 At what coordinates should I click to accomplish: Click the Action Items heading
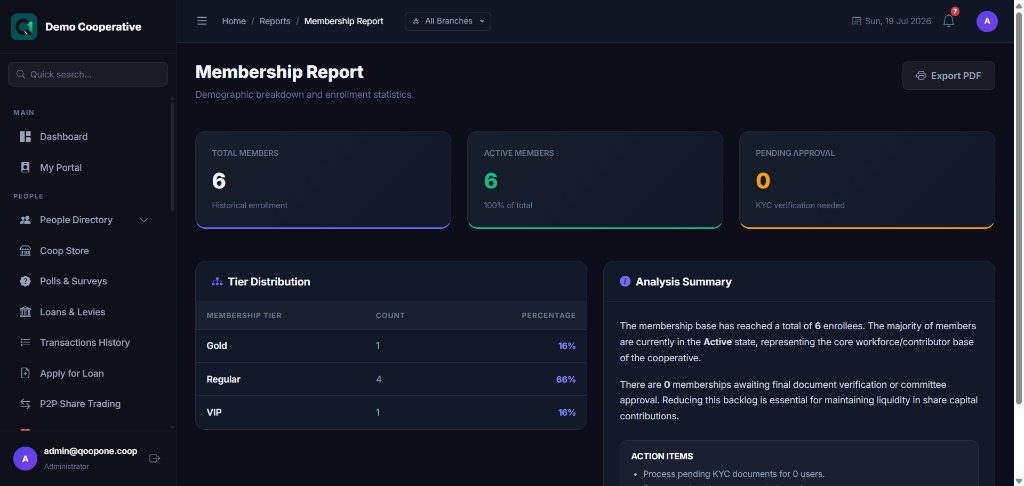662,457
